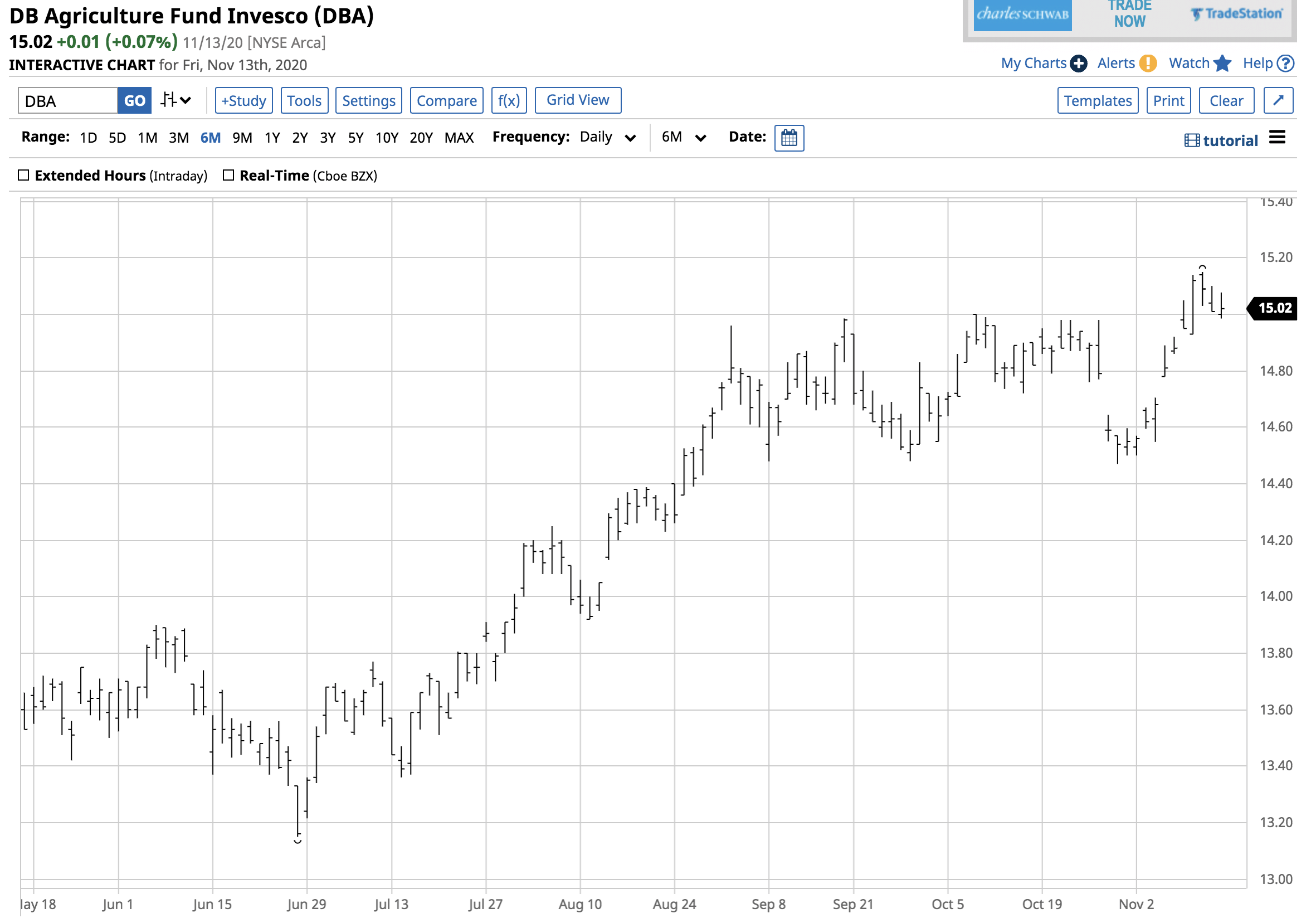Open the Tools button
The height and width of the screenshot is (923, 1316).
point(304,101)
